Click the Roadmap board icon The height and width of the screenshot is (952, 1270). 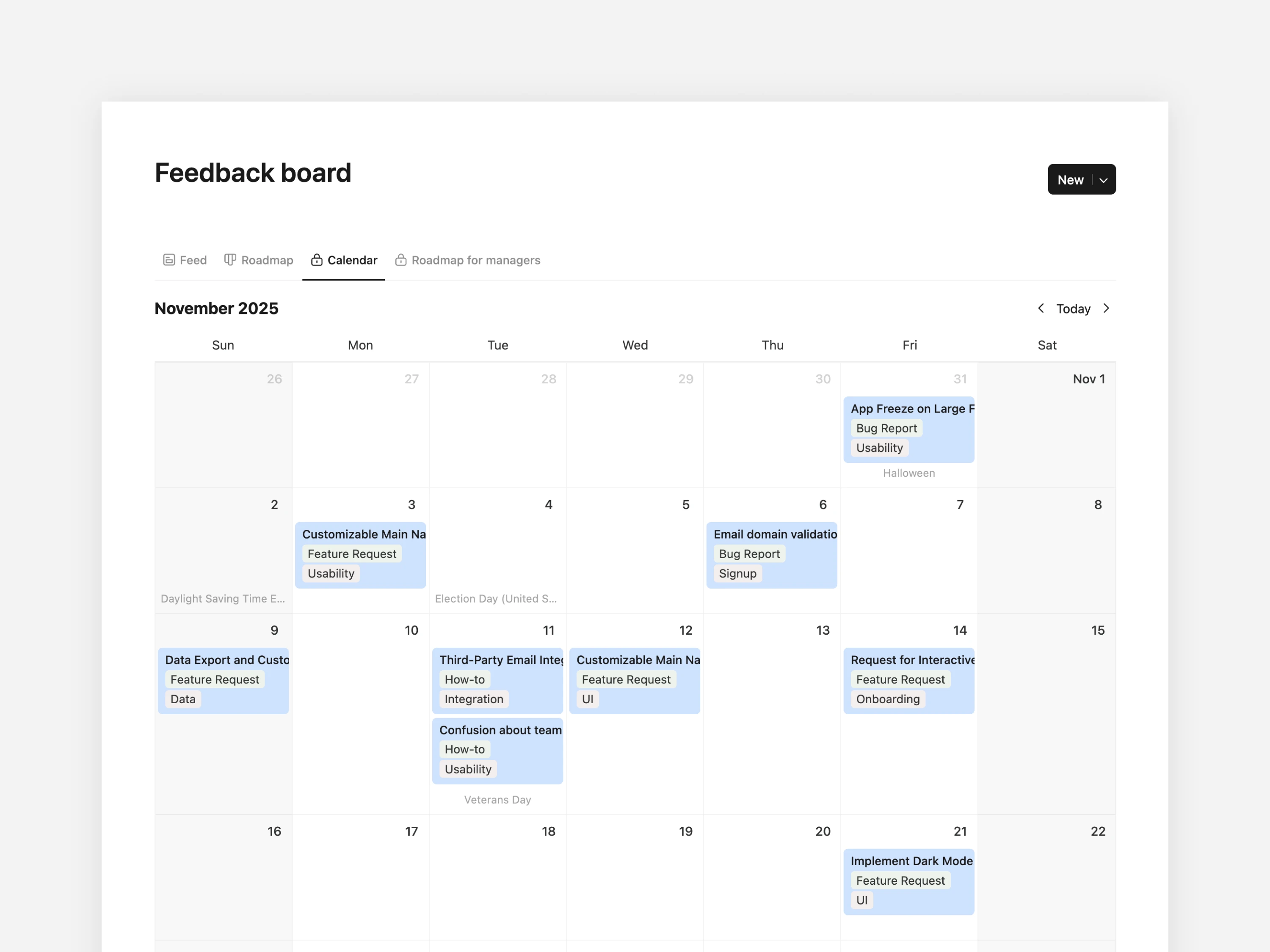tap(229, 260)
